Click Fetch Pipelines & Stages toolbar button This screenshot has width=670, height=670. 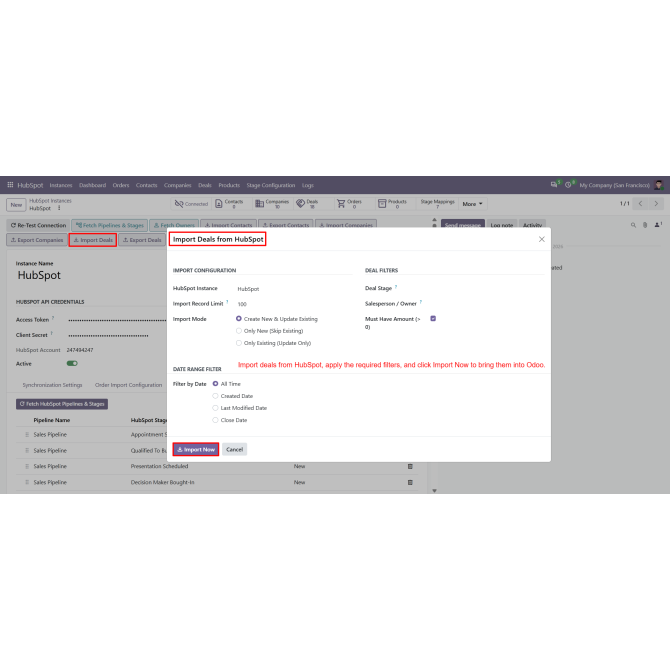(x=110, y=225)
